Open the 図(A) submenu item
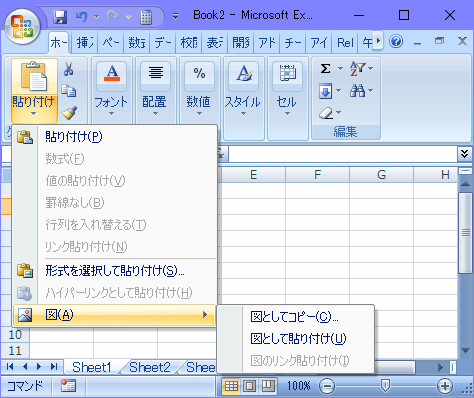 pos(115,315)
